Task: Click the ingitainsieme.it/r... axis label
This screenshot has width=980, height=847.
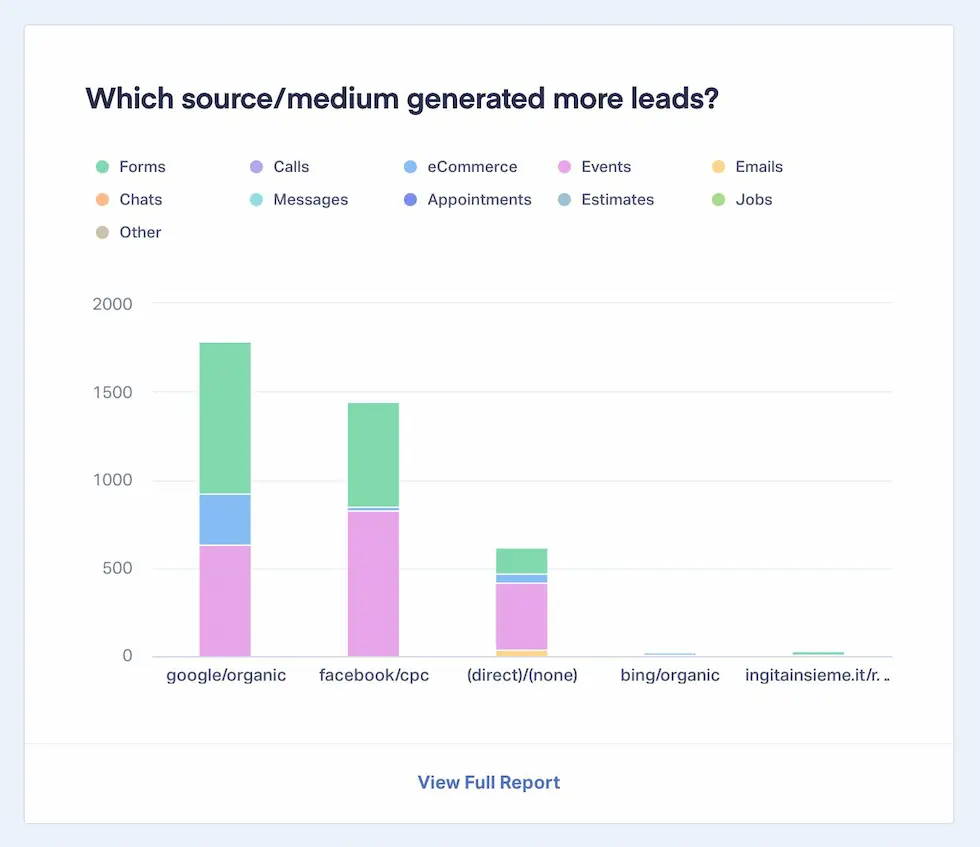Action: pos(818,676)
